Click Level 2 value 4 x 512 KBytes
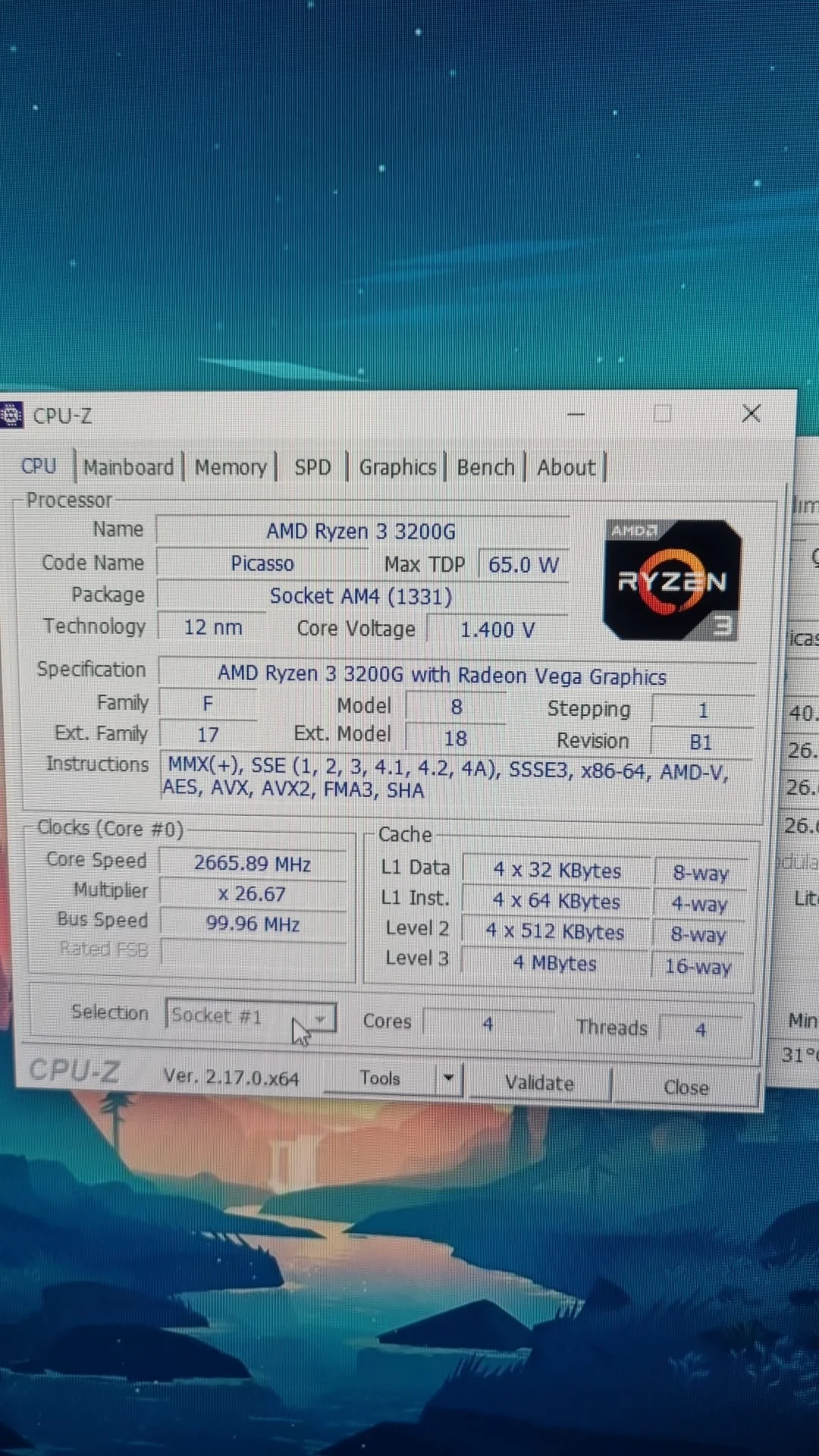 [x=555, y=932]
